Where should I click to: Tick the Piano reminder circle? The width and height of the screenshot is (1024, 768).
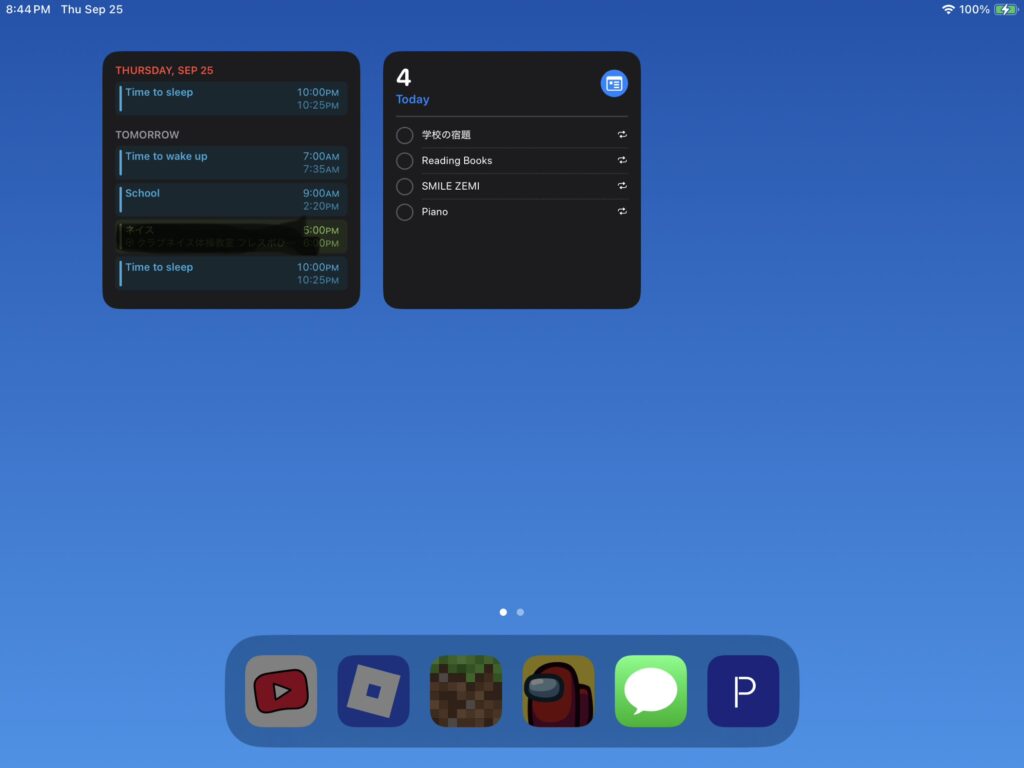[405, 212]
